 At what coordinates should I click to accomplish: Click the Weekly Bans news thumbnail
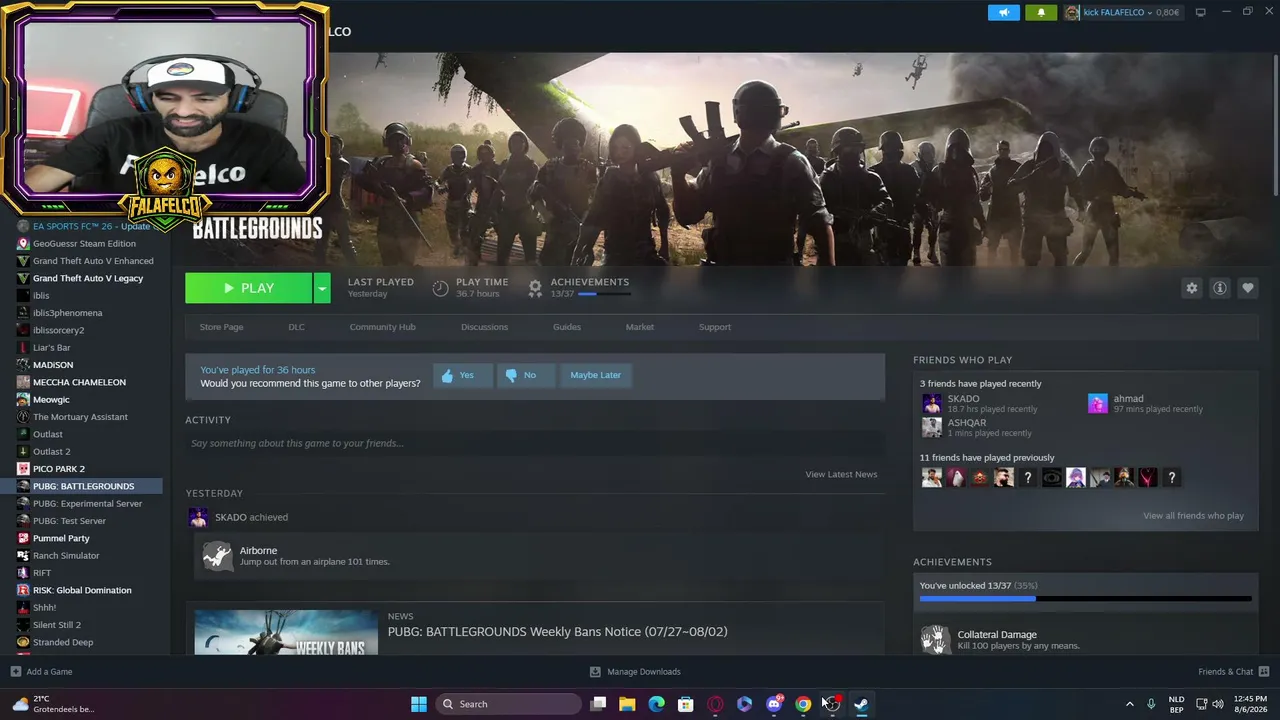click(286, 632)
